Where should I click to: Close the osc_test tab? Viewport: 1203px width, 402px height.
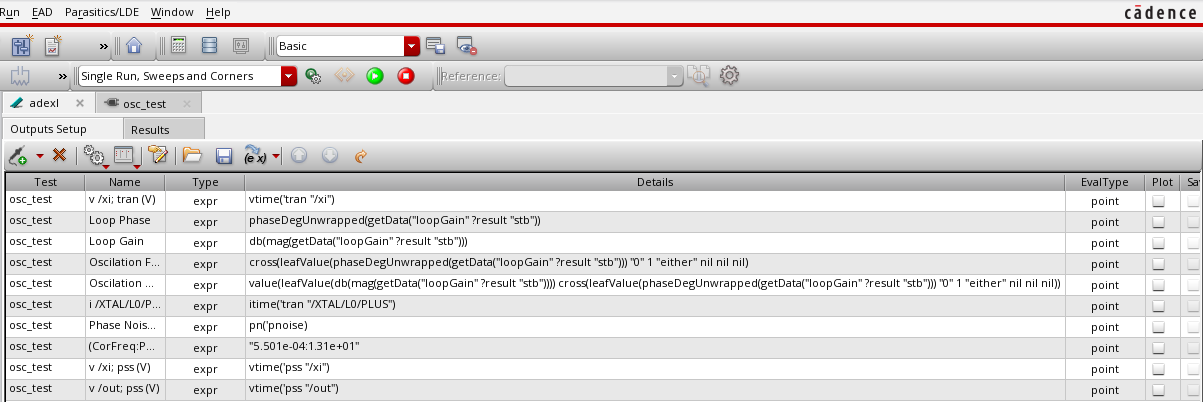(187, 103)
